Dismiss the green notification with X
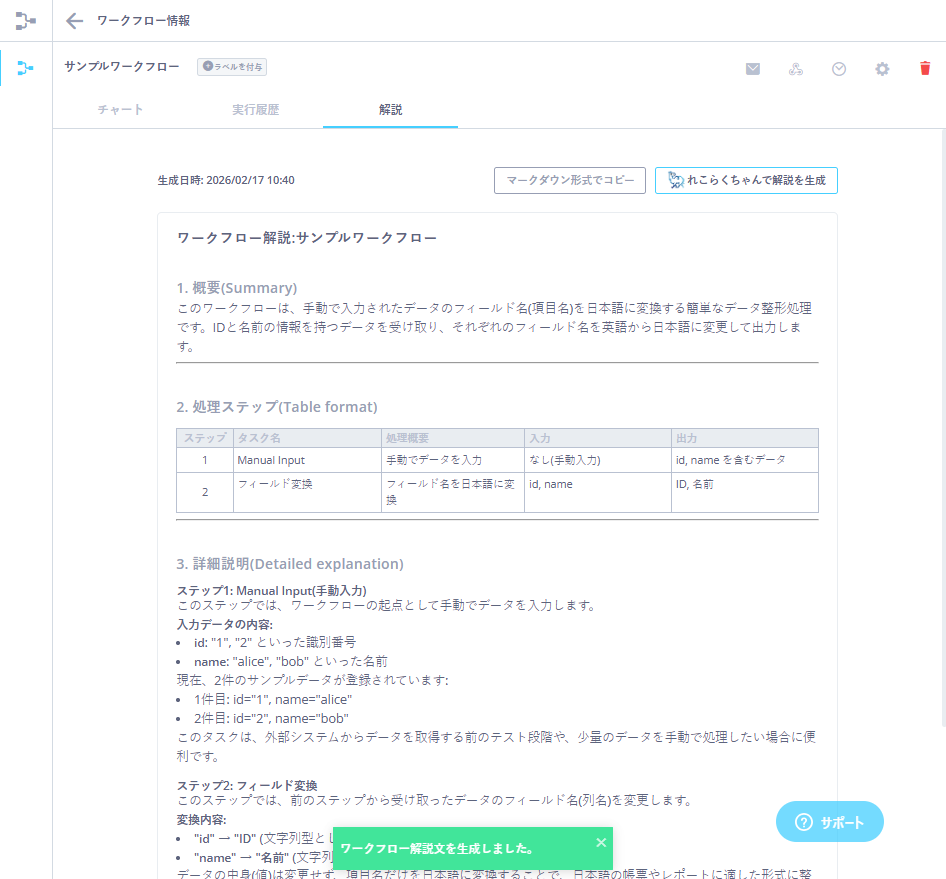 (601, 842)
